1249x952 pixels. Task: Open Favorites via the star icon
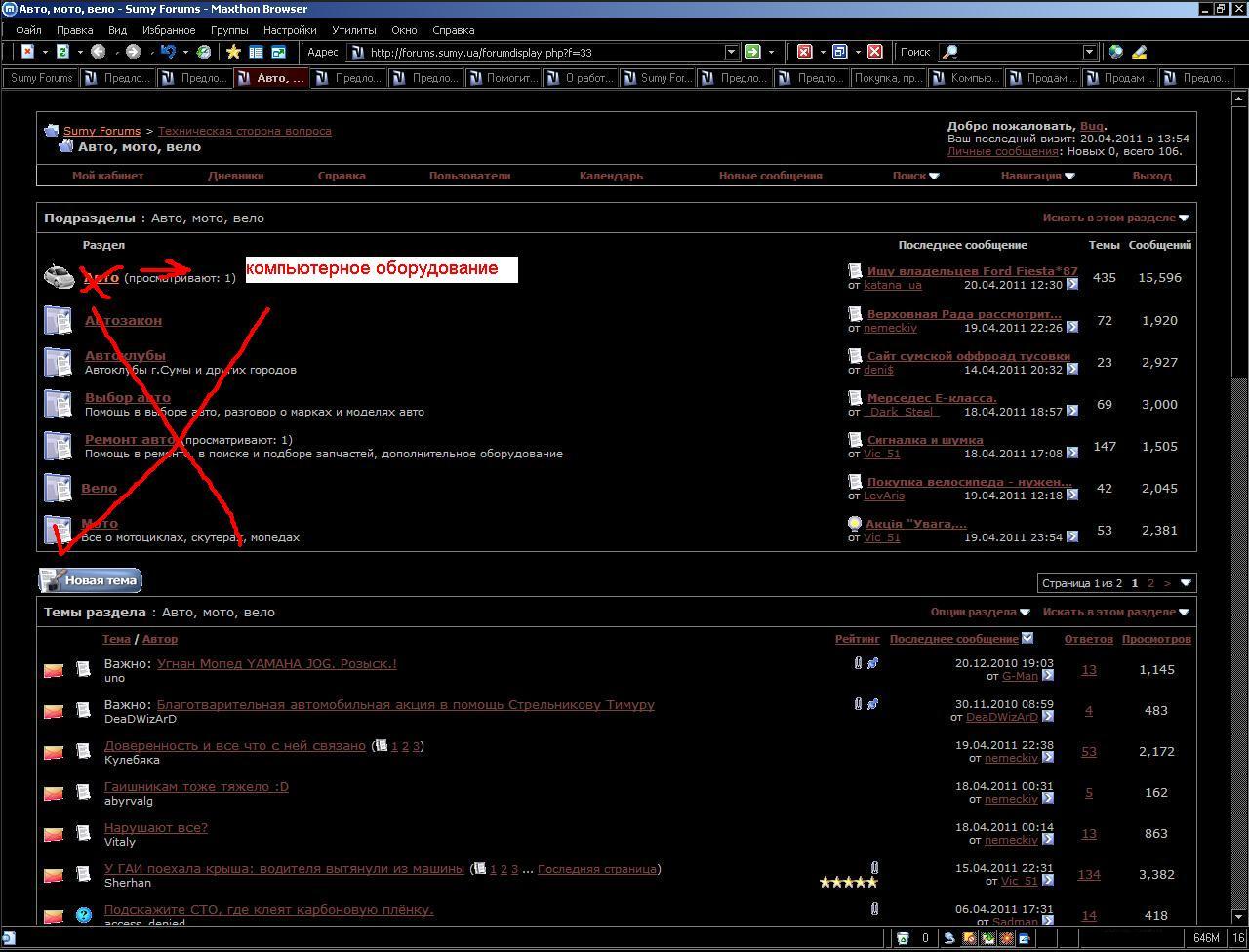(233, 52)
